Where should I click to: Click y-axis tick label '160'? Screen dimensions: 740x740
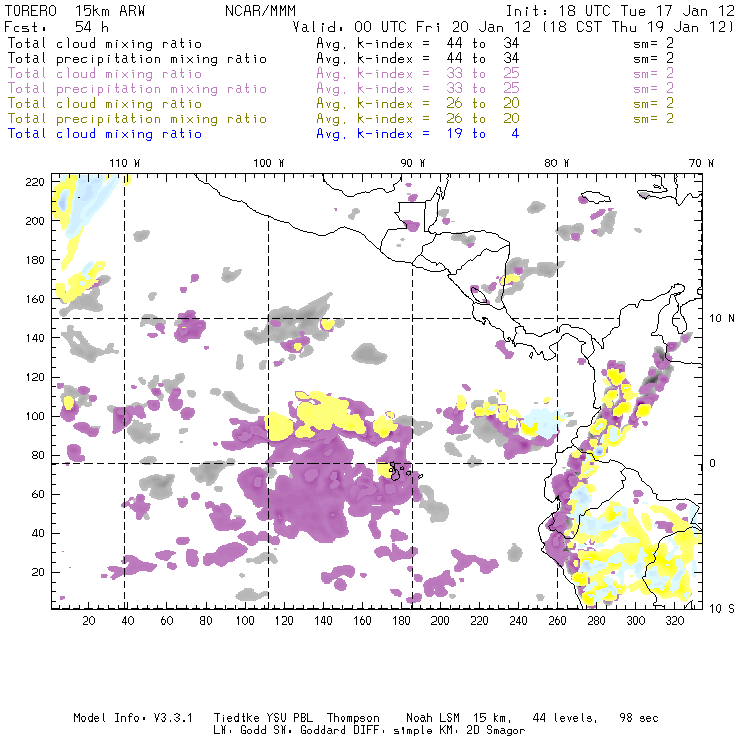coord(35,299)
